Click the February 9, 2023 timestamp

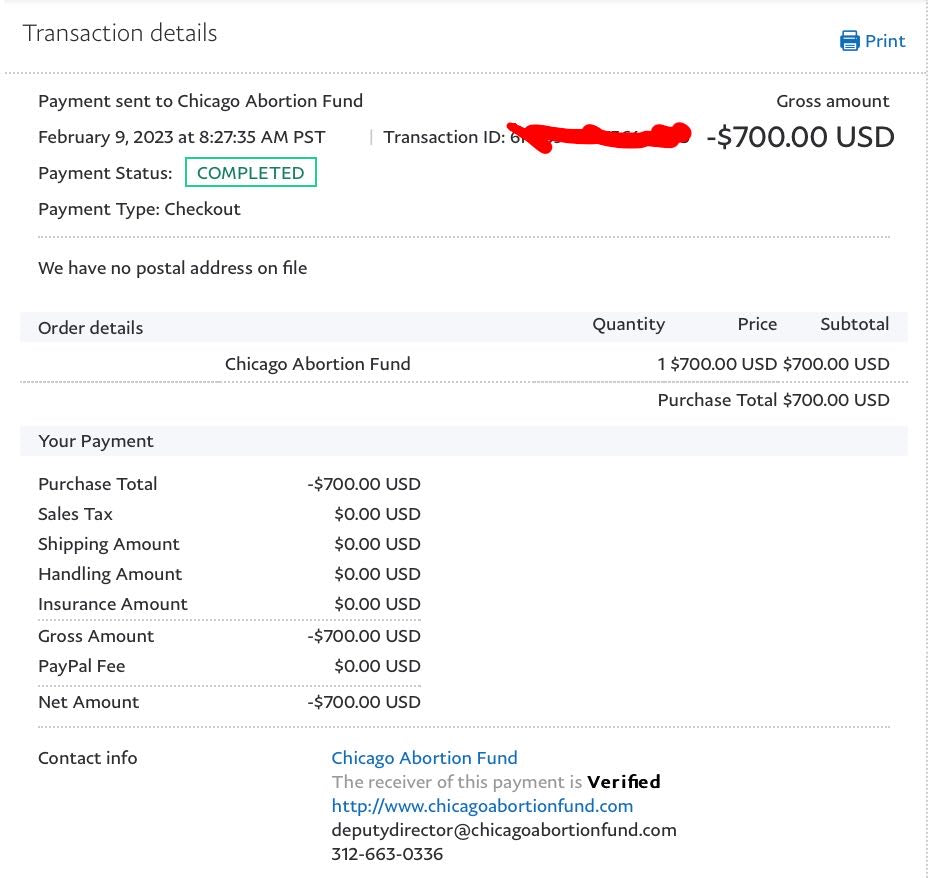(181, 137)
